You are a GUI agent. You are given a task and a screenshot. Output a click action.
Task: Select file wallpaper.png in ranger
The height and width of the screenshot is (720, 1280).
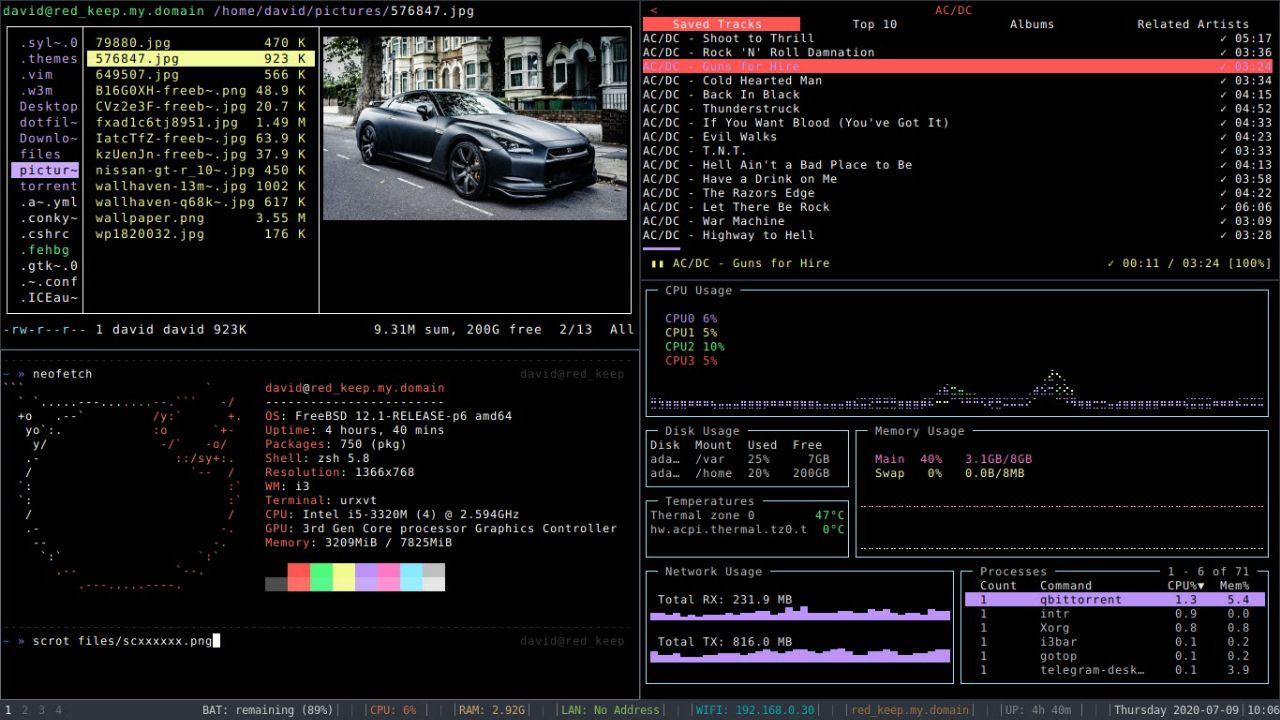pyautogui.click(x=201, y=217)
